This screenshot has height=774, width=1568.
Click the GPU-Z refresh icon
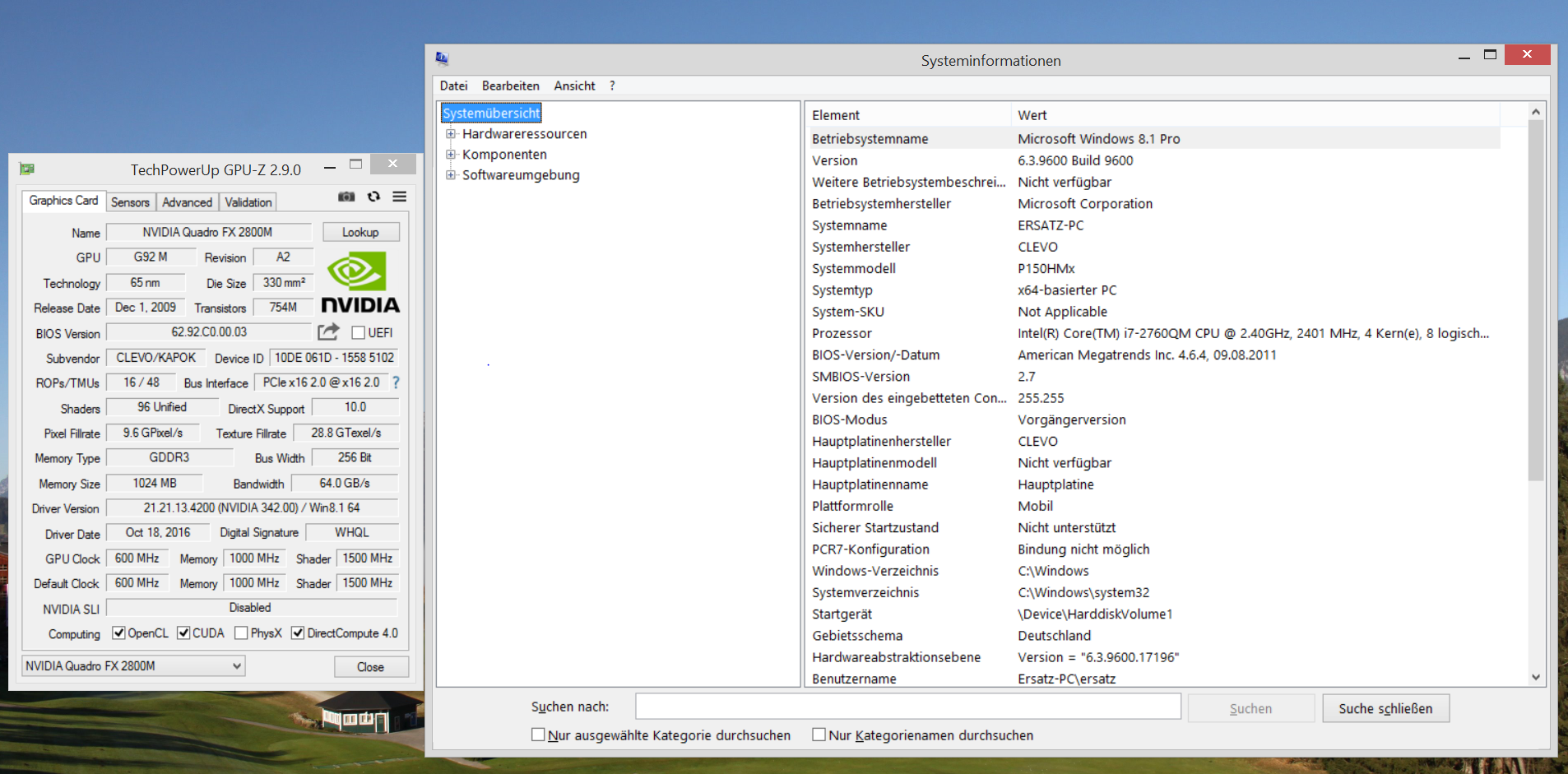(373, 197)
